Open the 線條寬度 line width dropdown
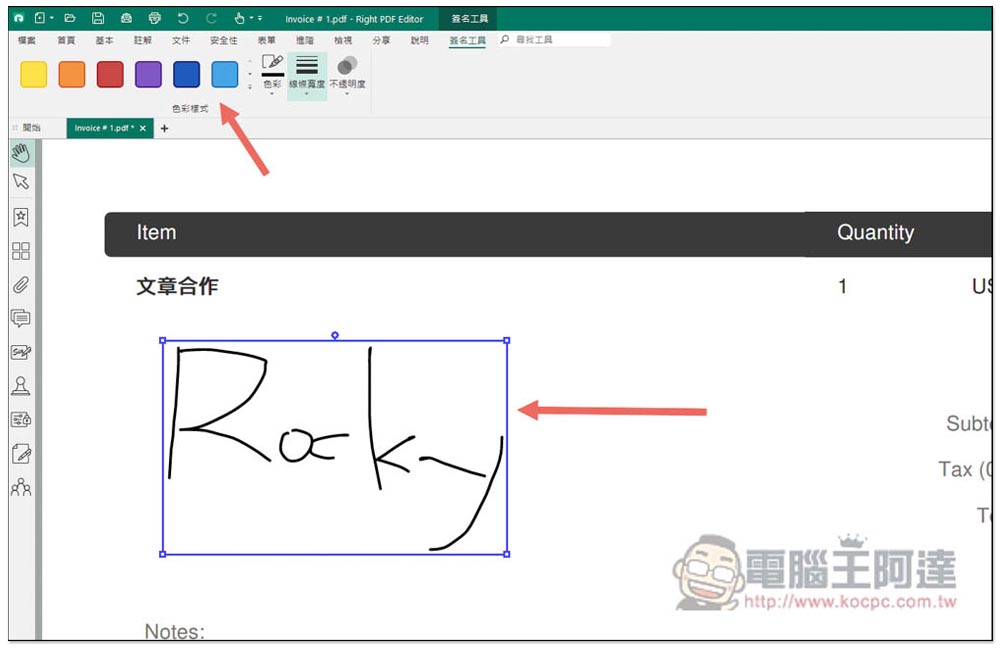This screenshot has width=1000, height=648. 307,75
